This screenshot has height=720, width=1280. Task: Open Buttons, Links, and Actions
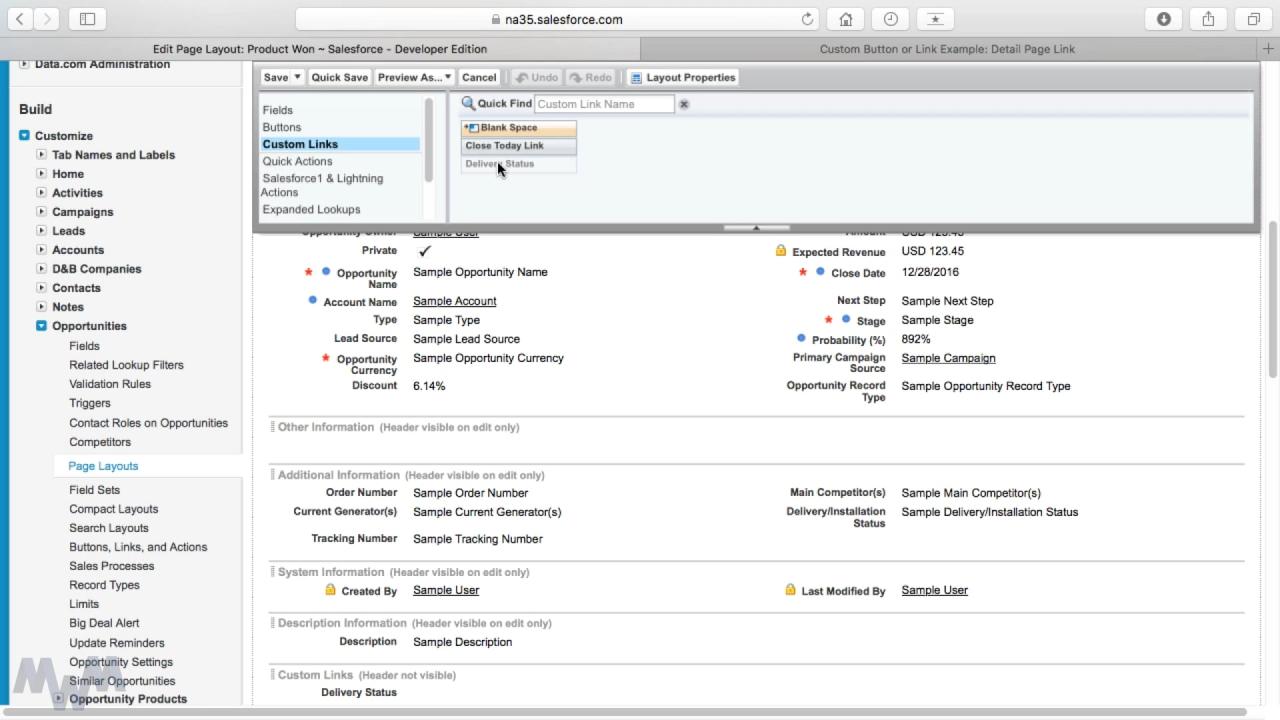pyautogui.click(x=138, y=547)
